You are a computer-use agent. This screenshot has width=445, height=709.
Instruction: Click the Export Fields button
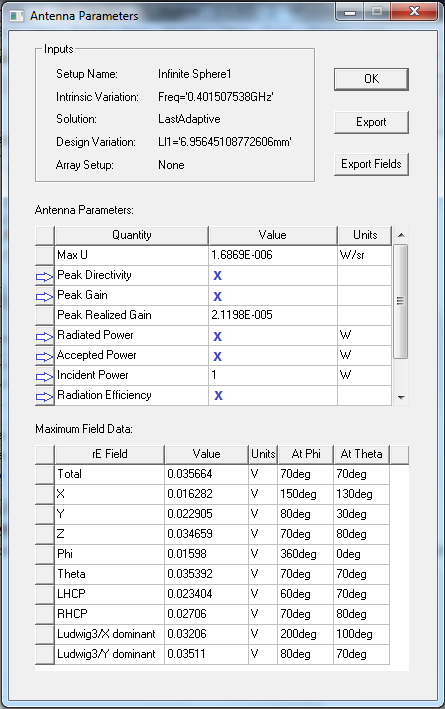pyautogui.click(x=371, y=164)
